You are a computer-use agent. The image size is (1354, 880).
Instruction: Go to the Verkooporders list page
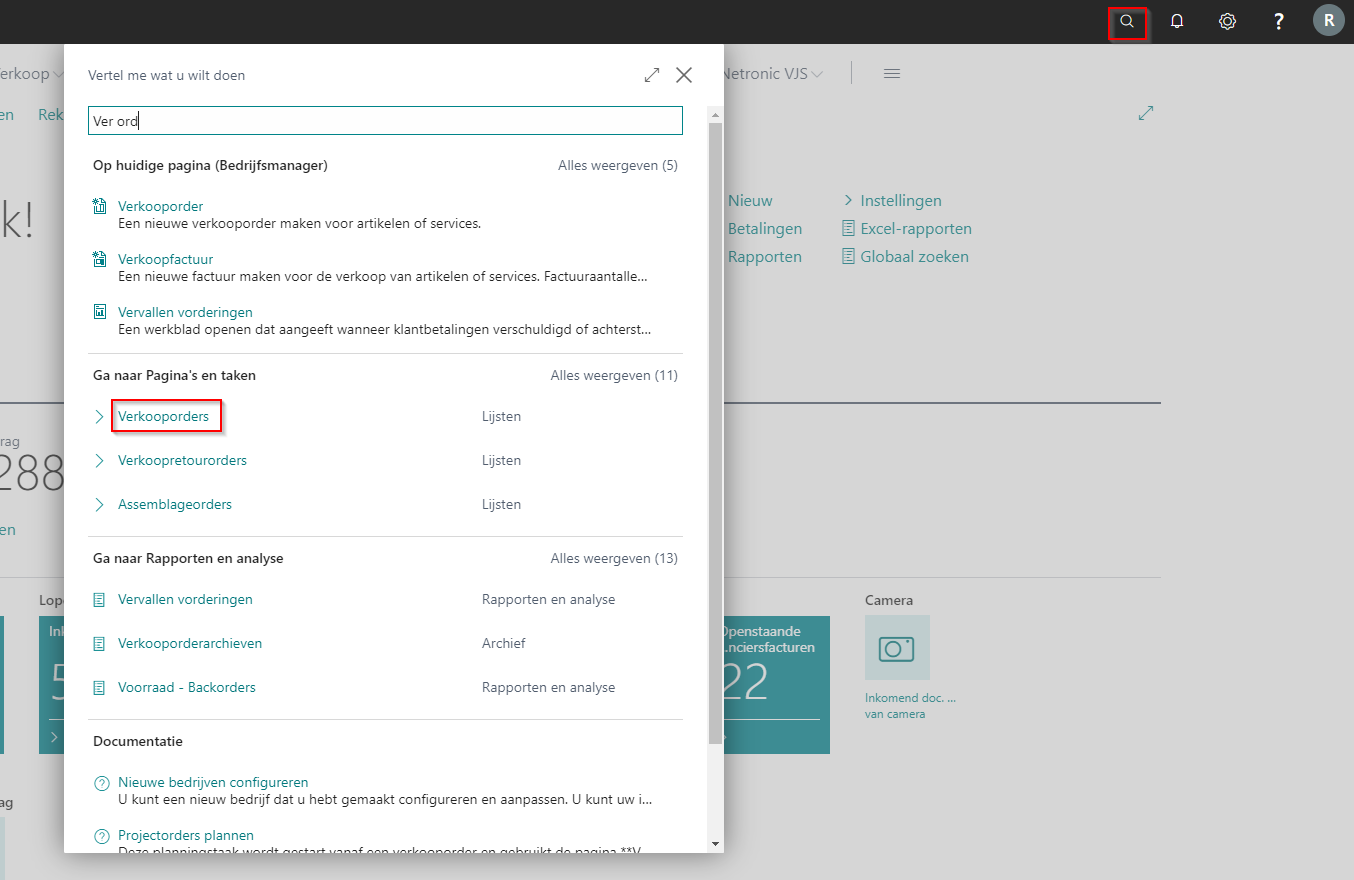[x=164, y=417]
